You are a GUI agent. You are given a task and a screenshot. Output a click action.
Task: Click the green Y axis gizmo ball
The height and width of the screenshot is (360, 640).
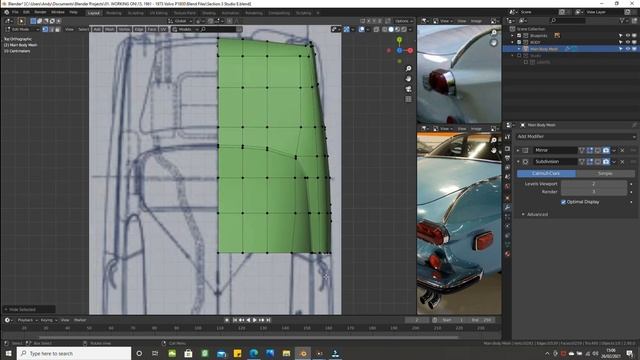(400, 40)
